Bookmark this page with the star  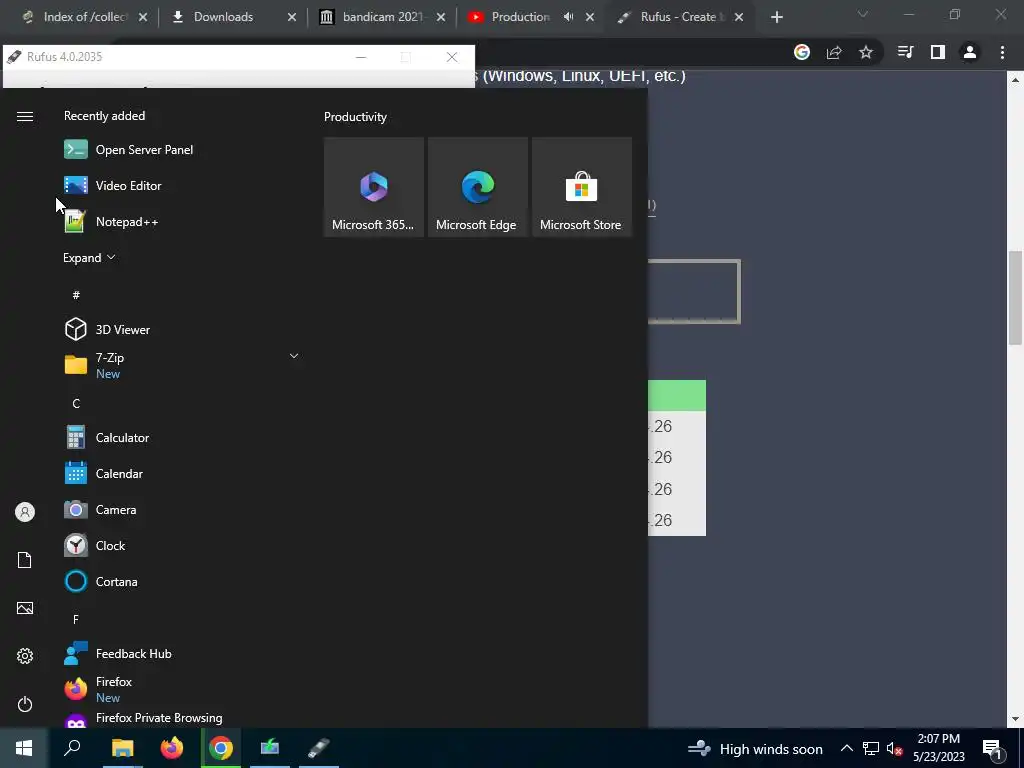(866, 52)
